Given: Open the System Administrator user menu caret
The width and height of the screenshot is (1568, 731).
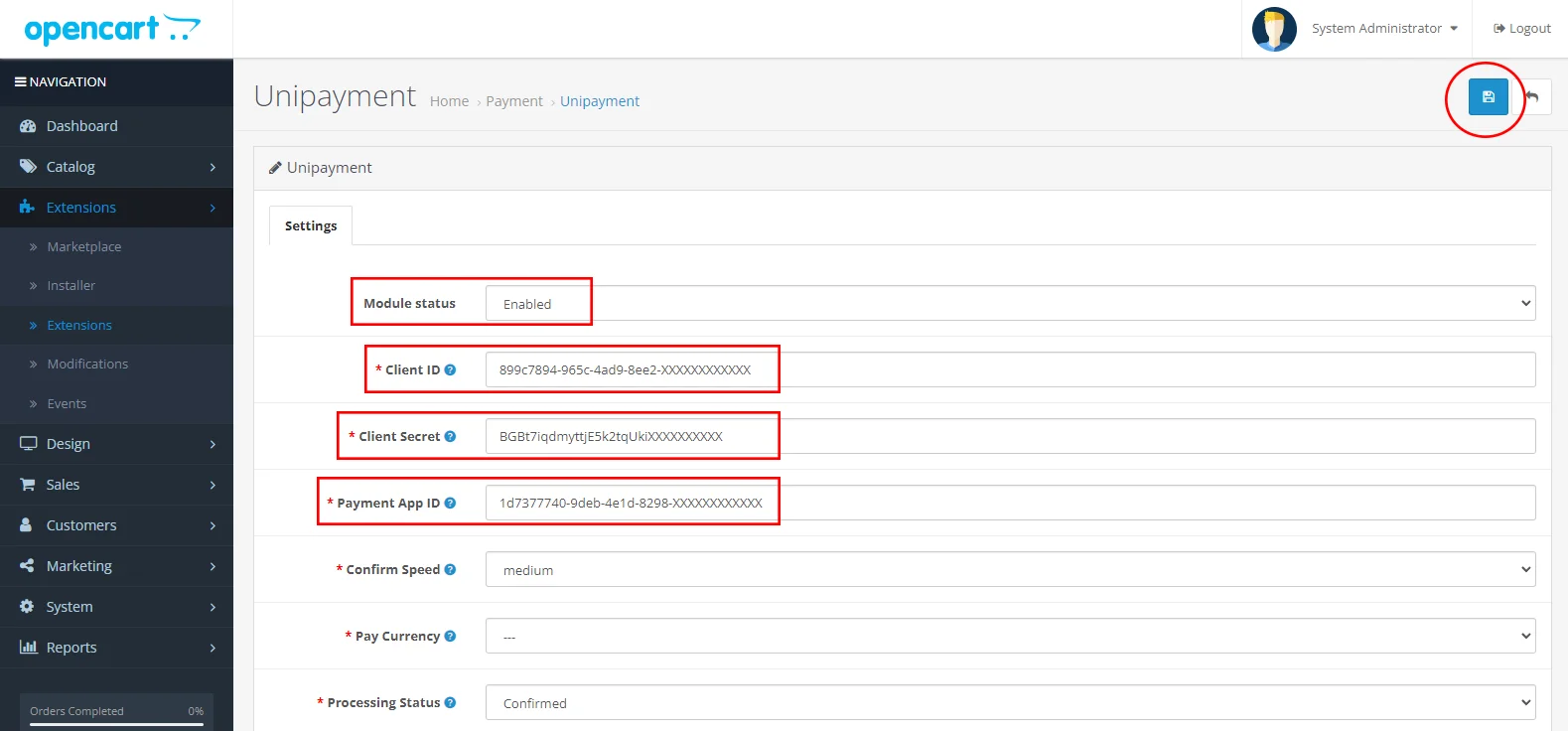Looking at the screenshot, I should [x=1454, y=29].
